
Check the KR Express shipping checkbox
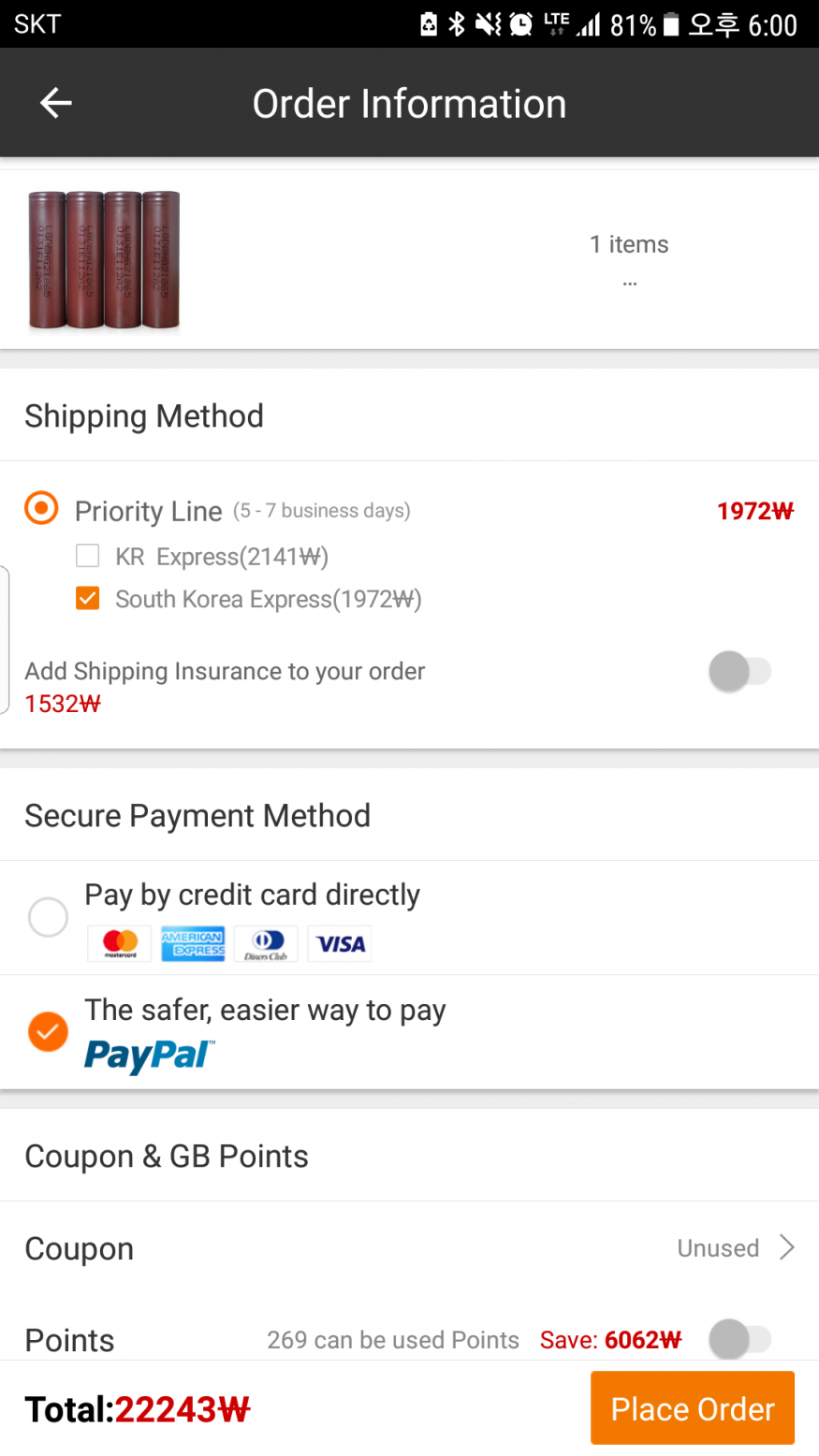[x=88, y=557]
